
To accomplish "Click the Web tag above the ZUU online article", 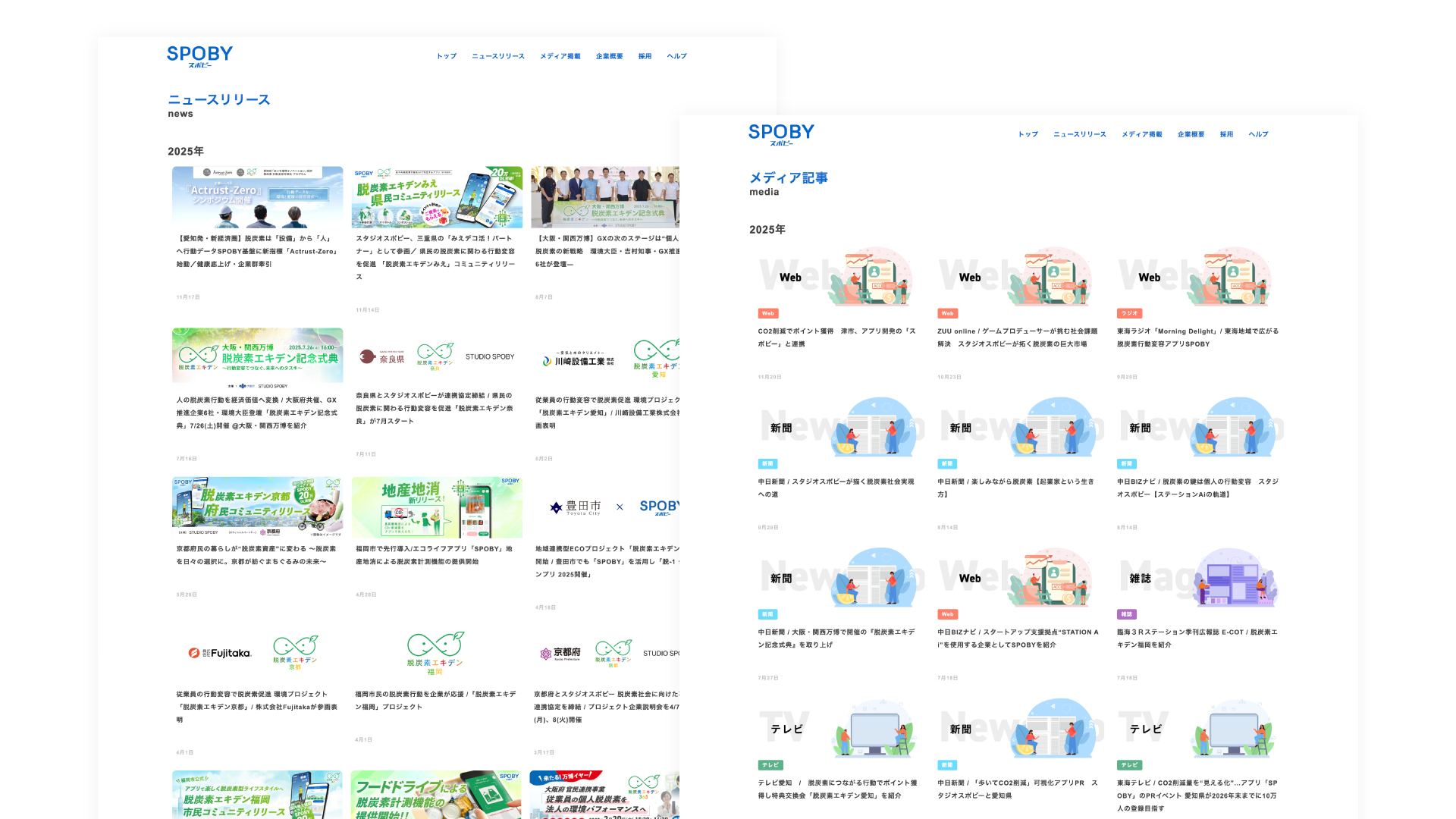I will pyautogui.click(x=947, y=313).
